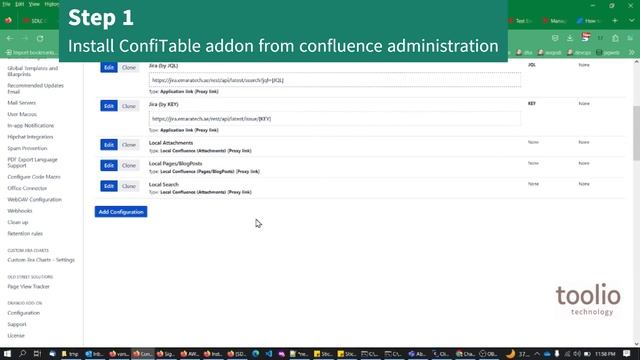The height and width of the screenshot is (360, 640).
Task: Open Page View Tracker sidebar link
Action: pyautogui.click(x=29, y=287)
